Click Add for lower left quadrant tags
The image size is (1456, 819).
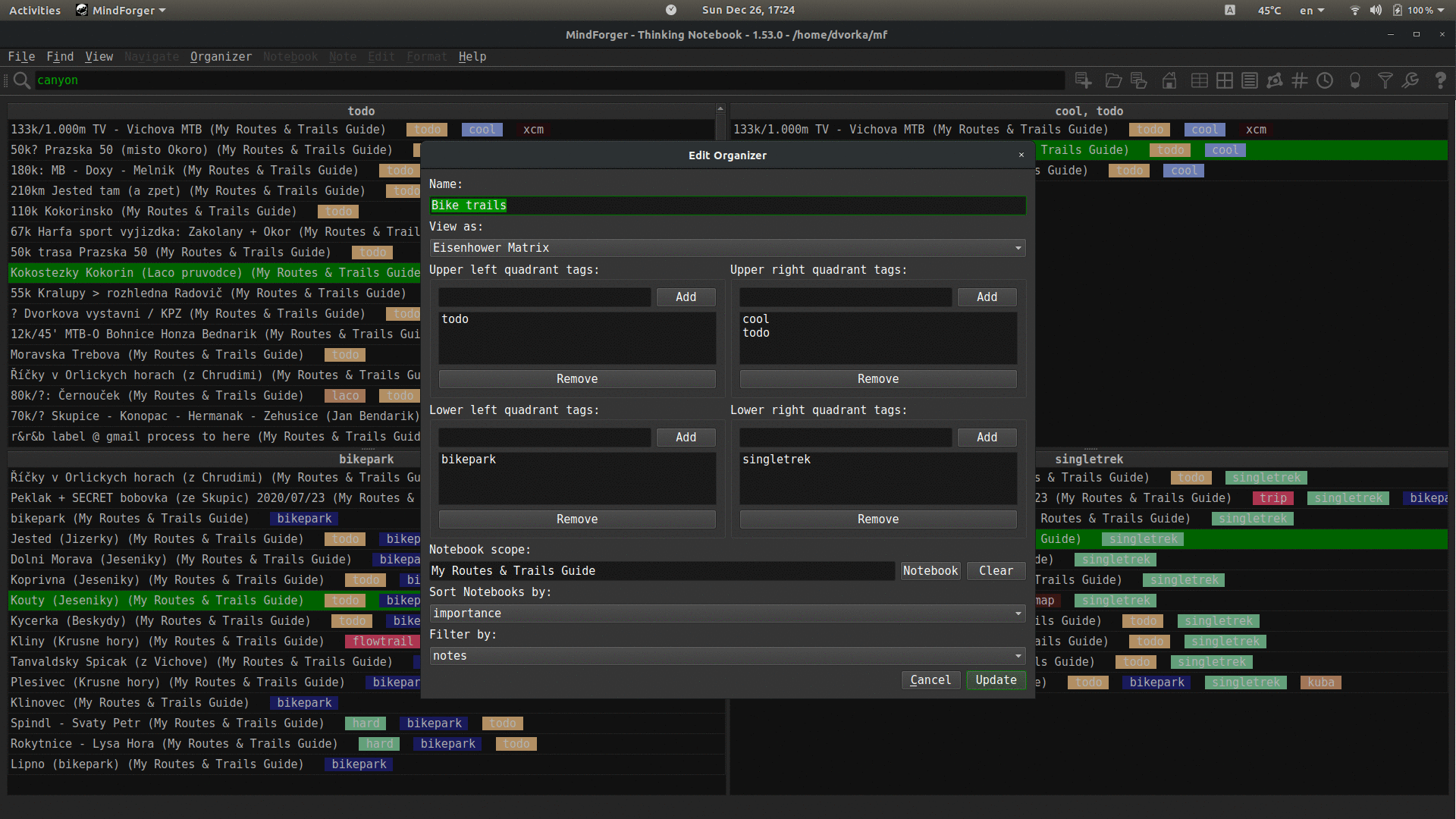point(686,438)
